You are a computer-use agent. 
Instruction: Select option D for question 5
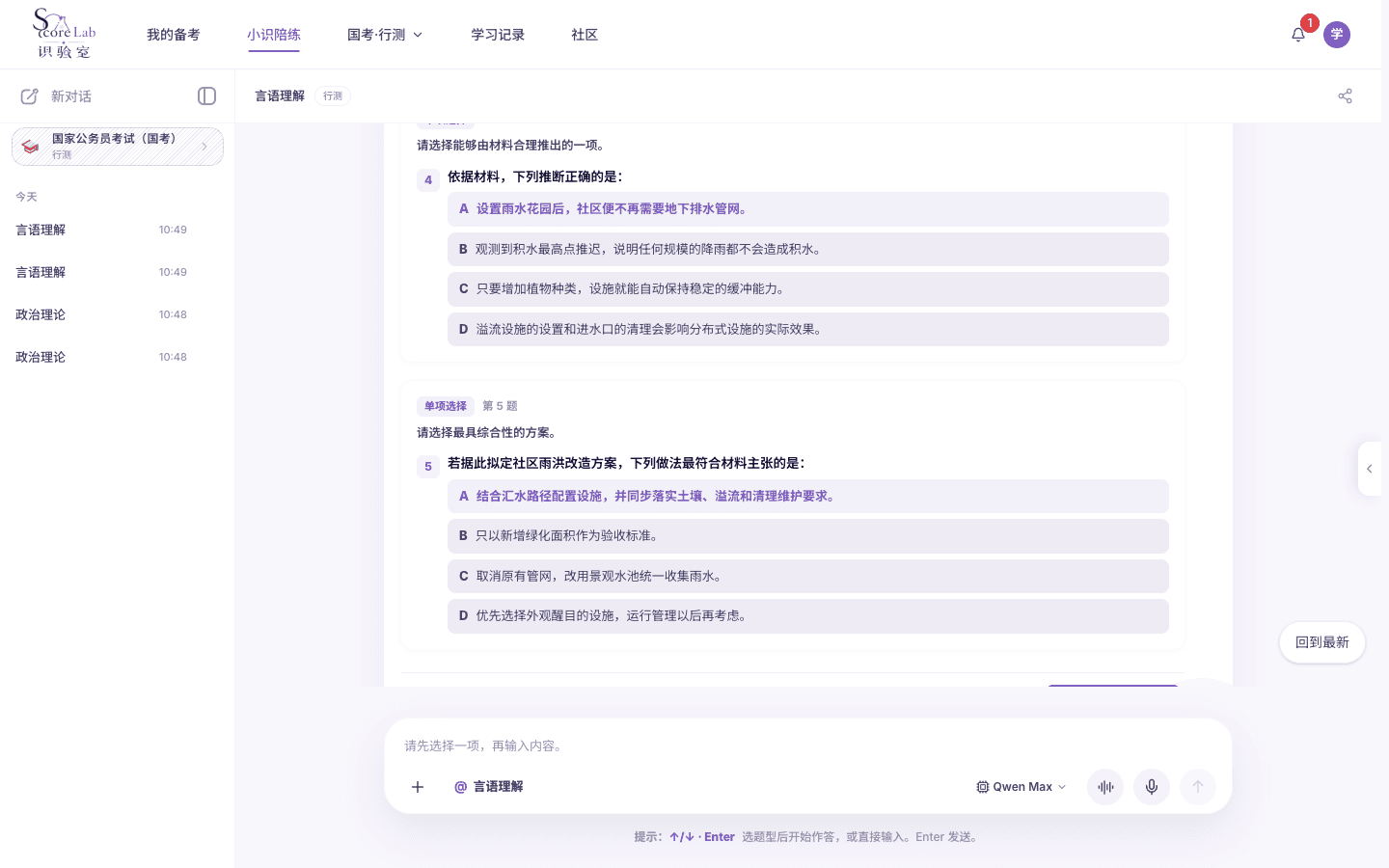point(808,616)
